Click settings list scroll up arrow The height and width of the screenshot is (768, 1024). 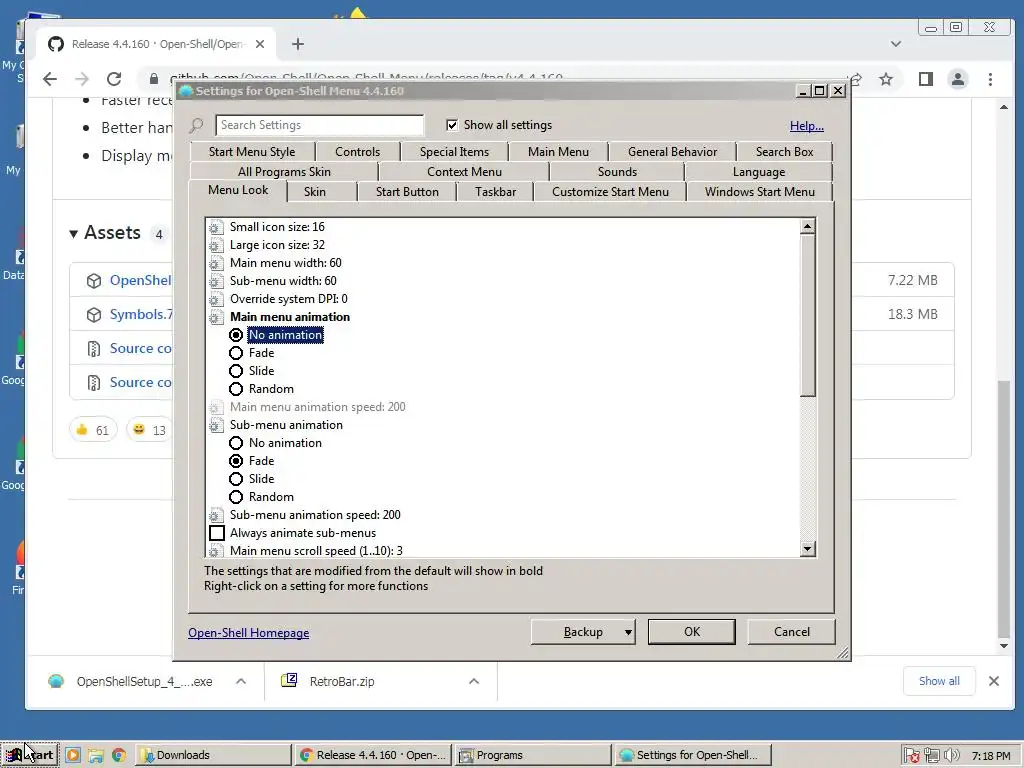(x=808, y=227)
